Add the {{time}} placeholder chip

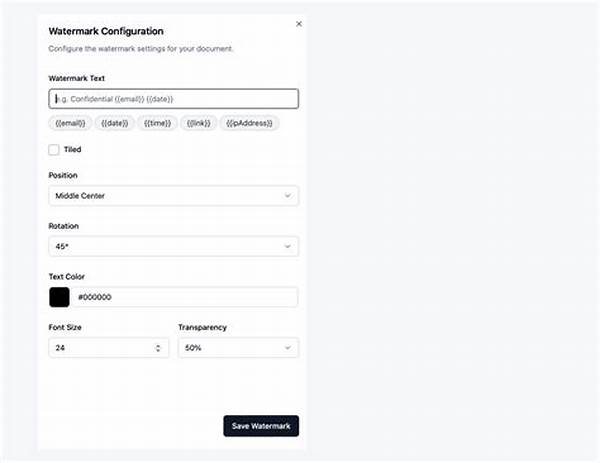(x=157, y=123)
